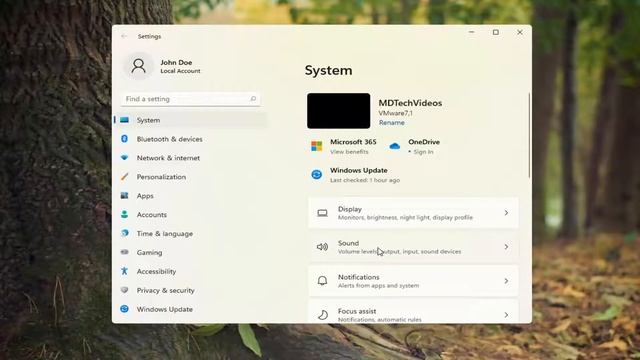This screenshot has width=640, height=360.
Task: Click the Display monitor icon
Action: 322,213
